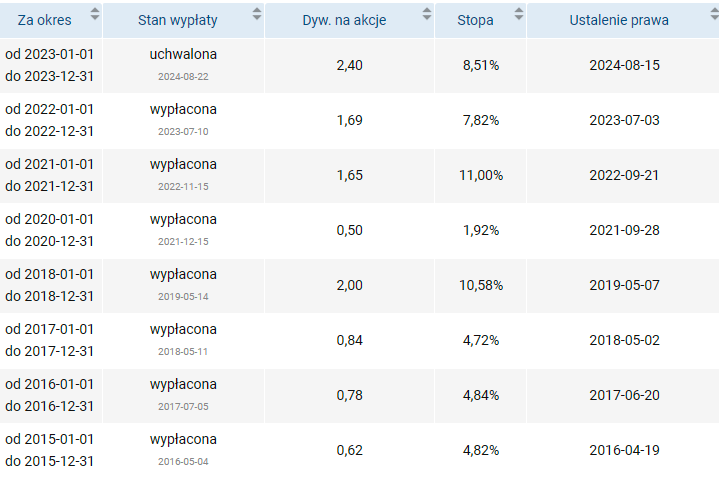Click sort arrows in Stan wypłaty header
The image size is (719, 480).
[257, 14]
